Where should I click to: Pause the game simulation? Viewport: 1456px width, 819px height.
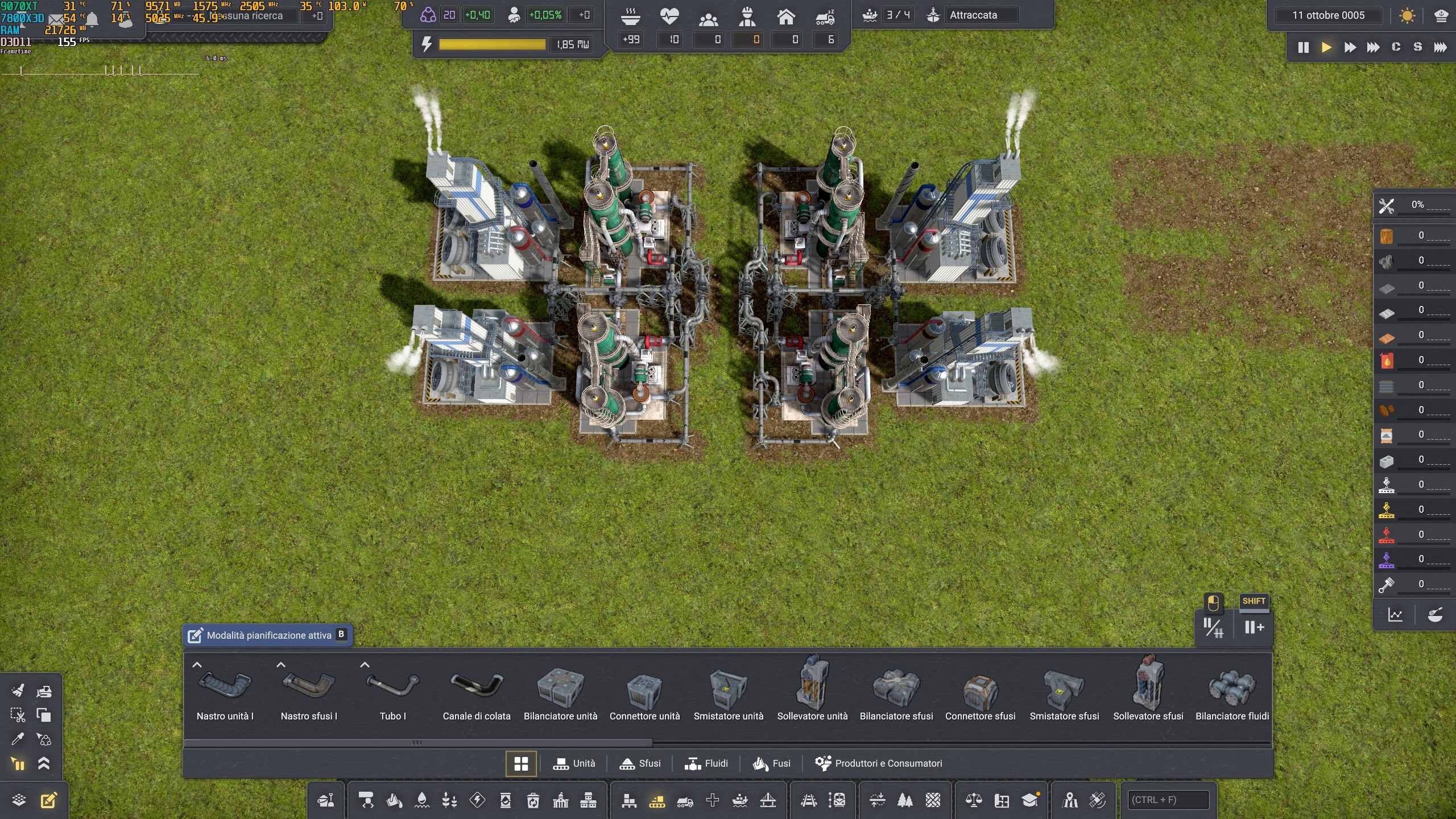point(1304,47)
